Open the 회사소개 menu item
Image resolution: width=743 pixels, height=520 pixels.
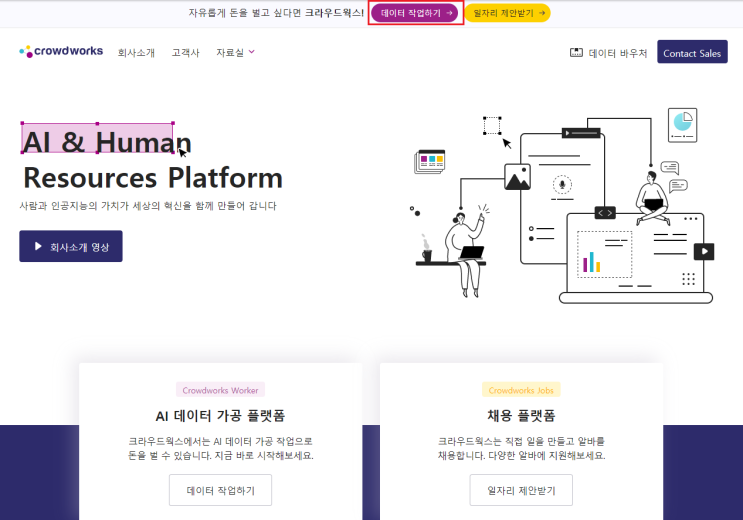click(x=136, y=53)
